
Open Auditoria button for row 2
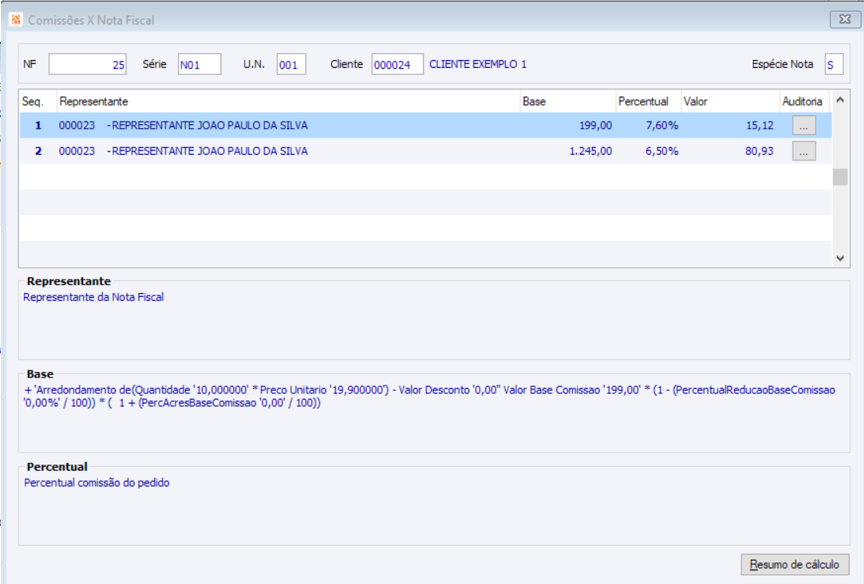(804, 151)
